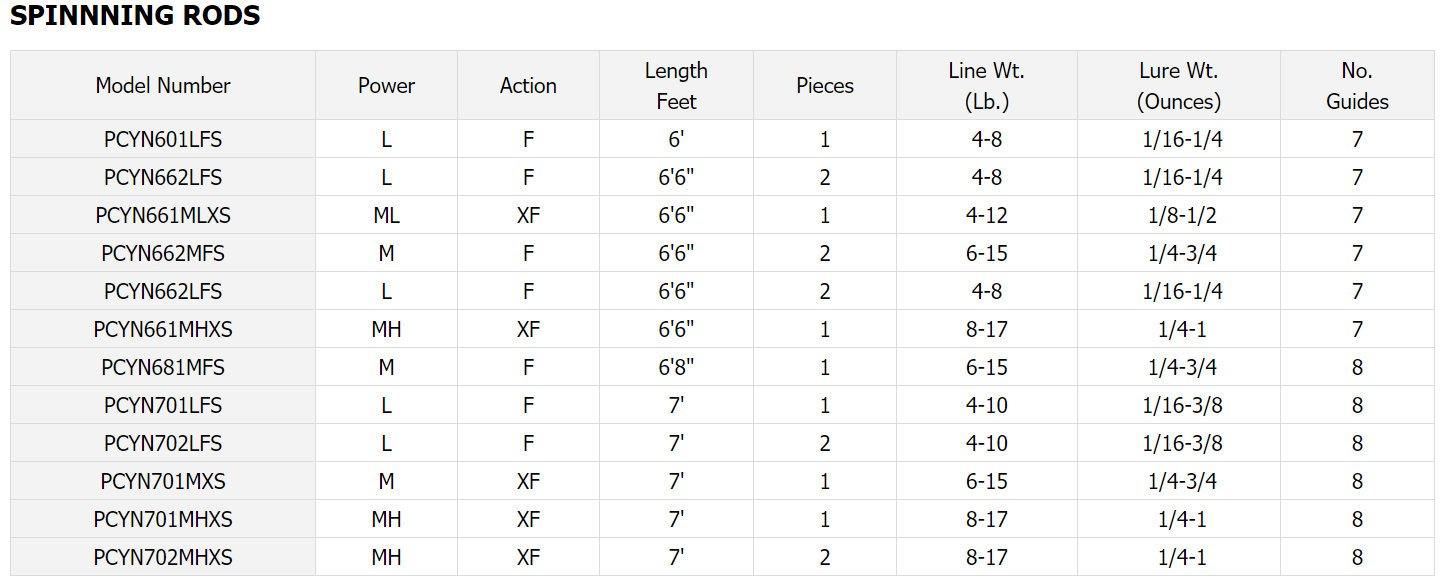Click the SPINNNING RODS heading
This screenshot has width=1445, height=584.
click(135, 16)
